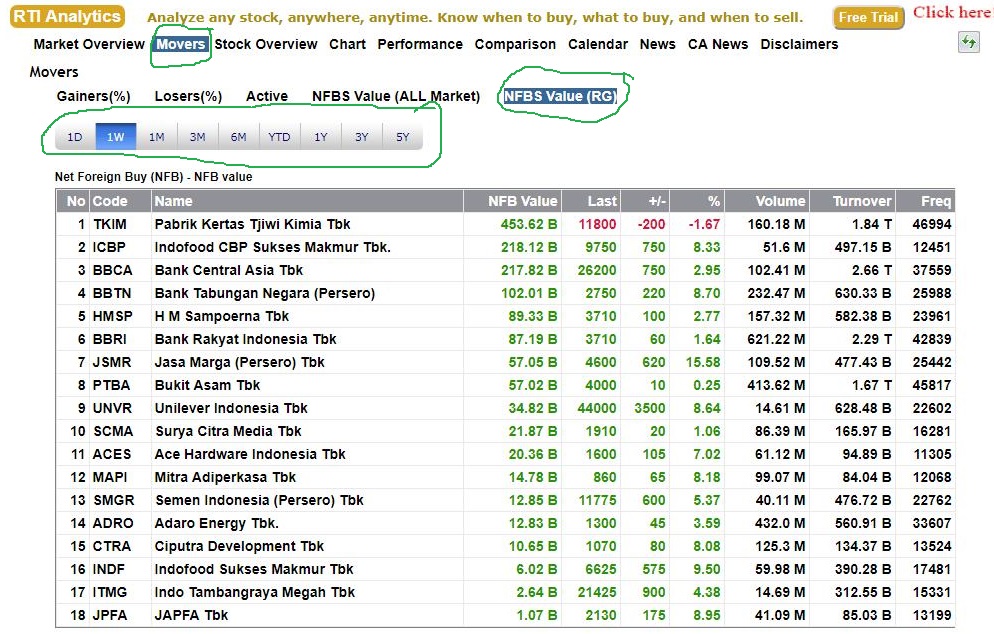Viewport: 994px width, 634px height.
Task: Show Gainers(%) movers list
Action: [93, 96]
